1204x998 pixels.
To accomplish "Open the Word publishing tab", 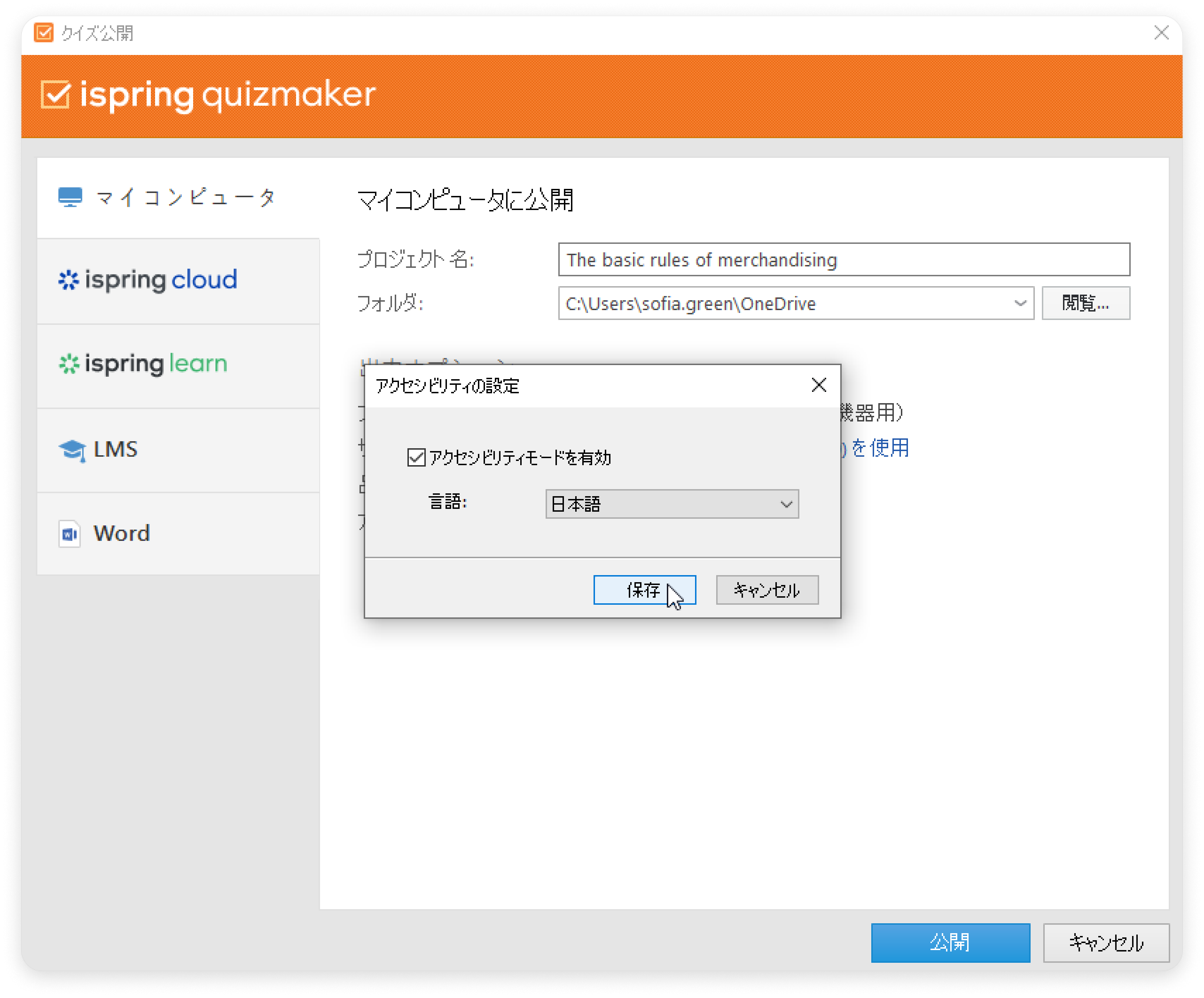I will [x=178, y=534].
